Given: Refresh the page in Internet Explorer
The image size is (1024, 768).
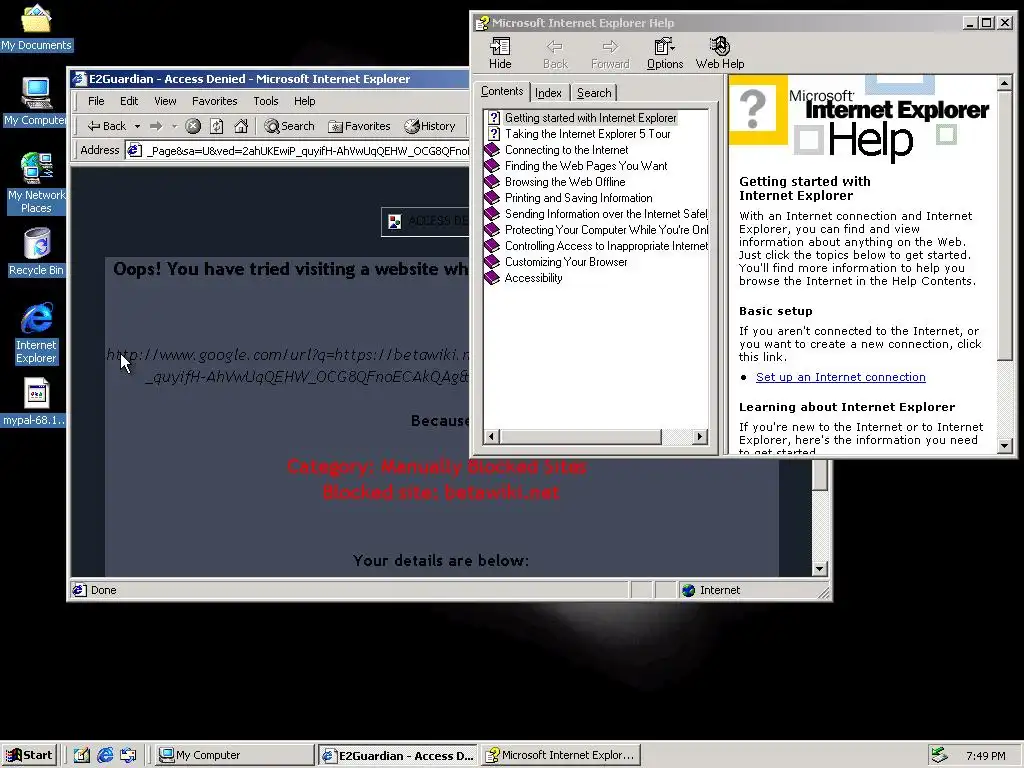Looking at the screenshot, I should pos(217,126).
